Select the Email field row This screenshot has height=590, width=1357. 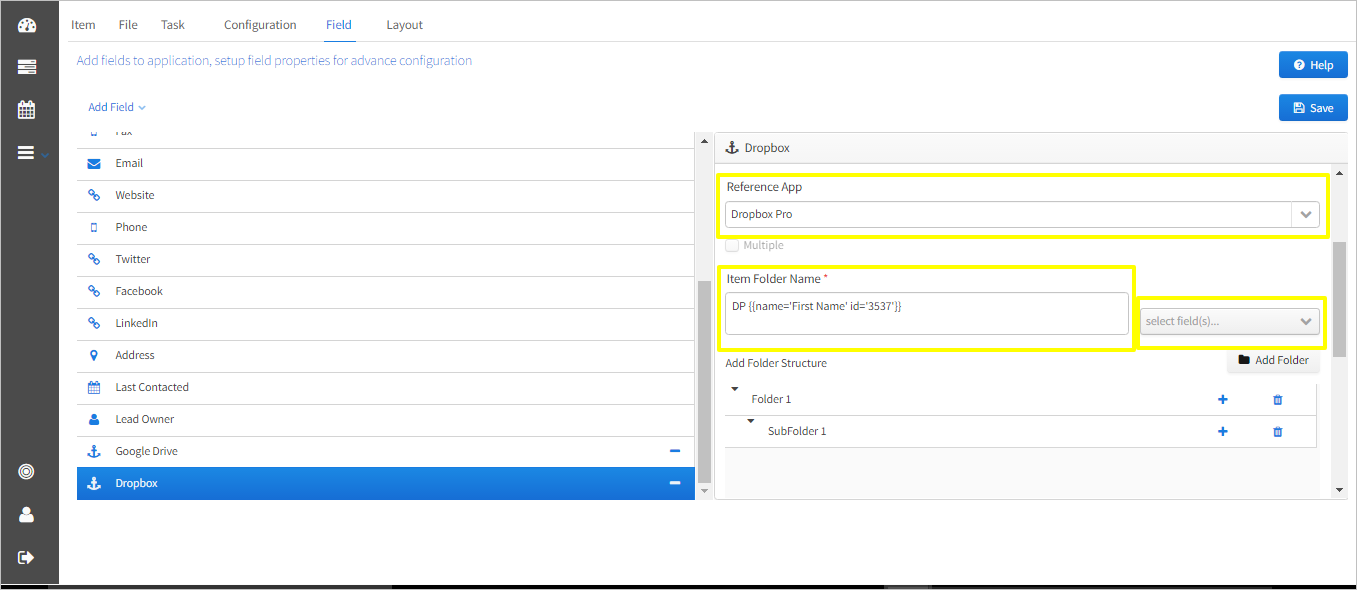point(386,163)
